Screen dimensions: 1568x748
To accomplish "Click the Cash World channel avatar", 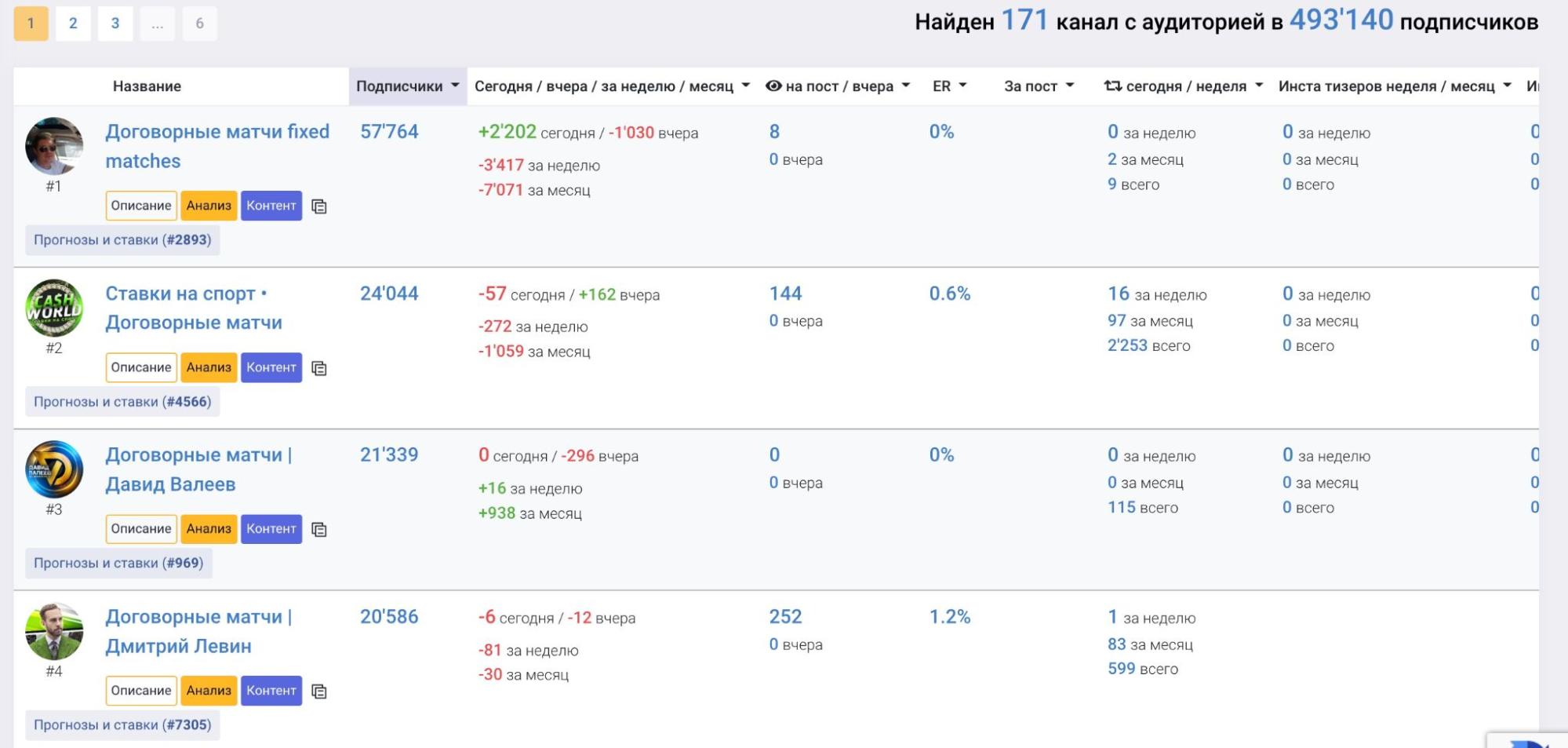I will (54, 308).
